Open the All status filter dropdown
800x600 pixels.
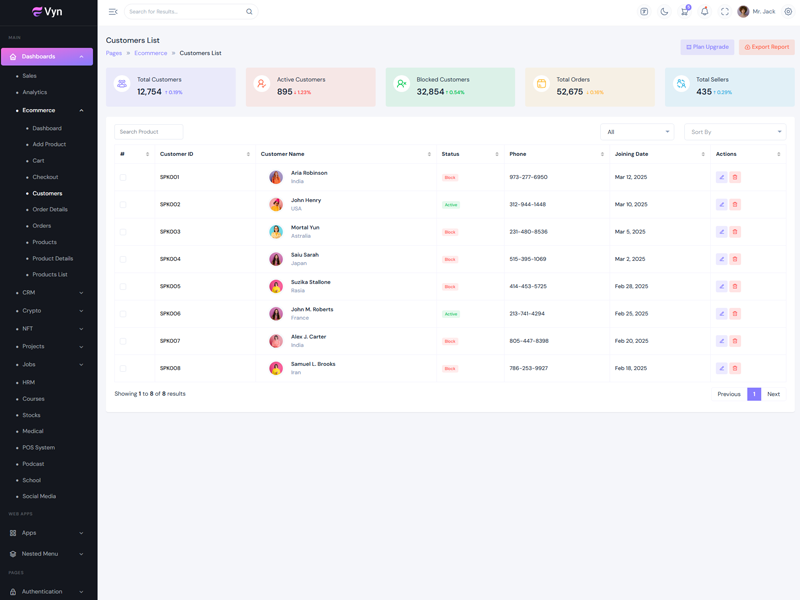click(x=637, y=132)
